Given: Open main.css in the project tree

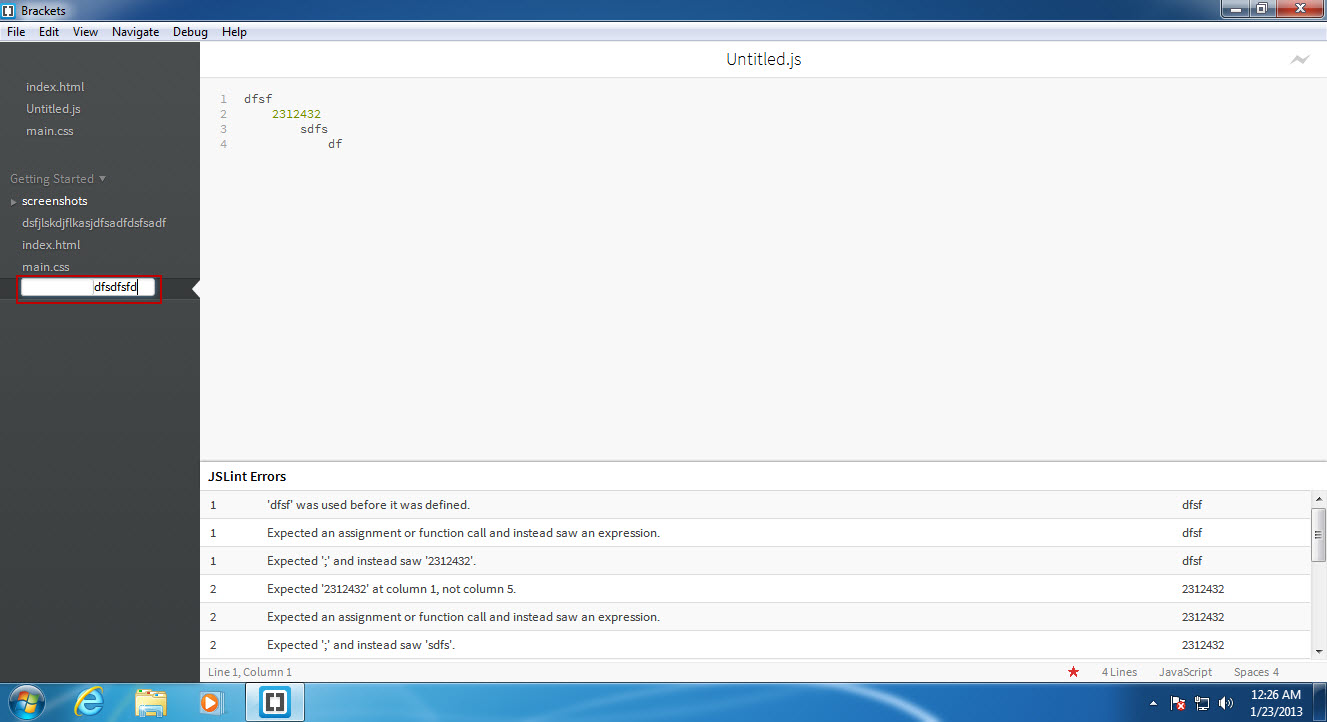Looking at the screenshot, I should (x=46, y=267).
